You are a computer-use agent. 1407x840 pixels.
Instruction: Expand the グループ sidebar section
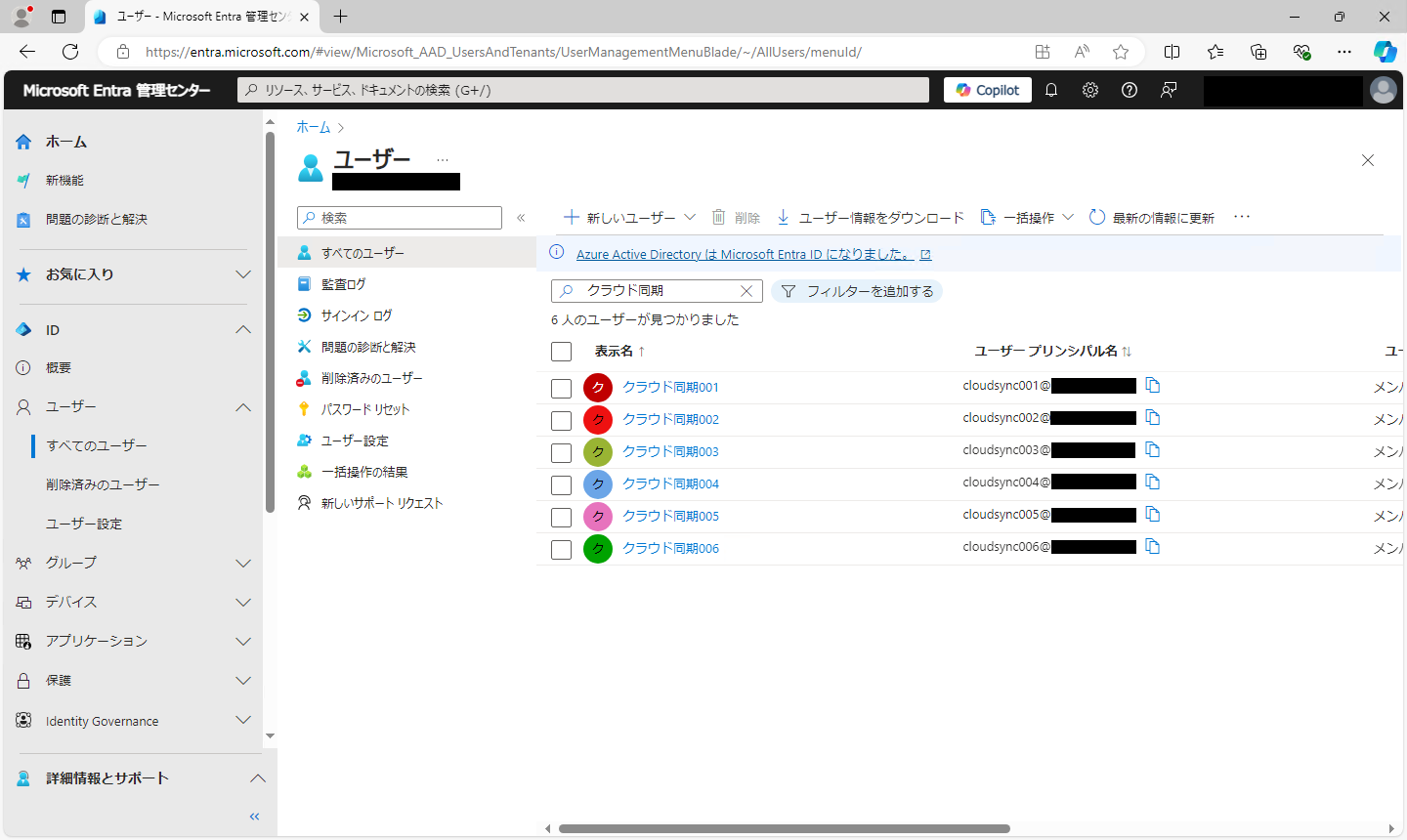243,564
